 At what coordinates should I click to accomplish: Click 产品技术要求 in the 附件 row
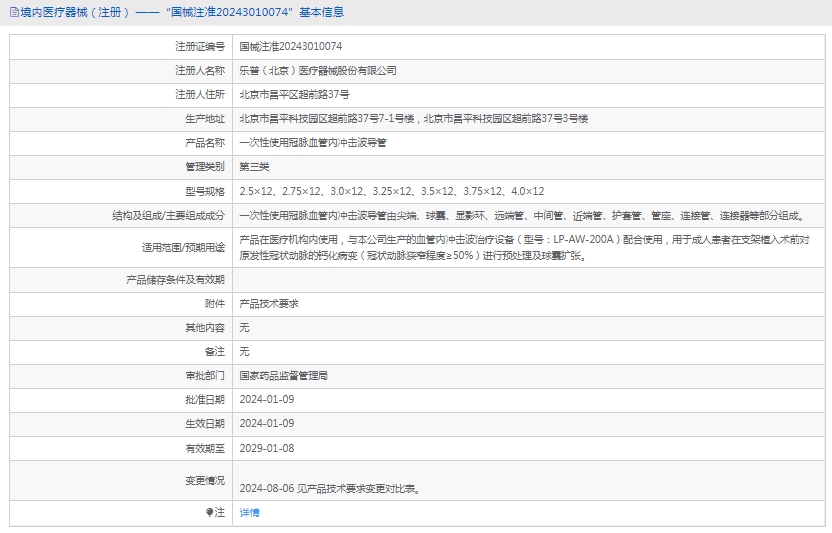point(269,303)
